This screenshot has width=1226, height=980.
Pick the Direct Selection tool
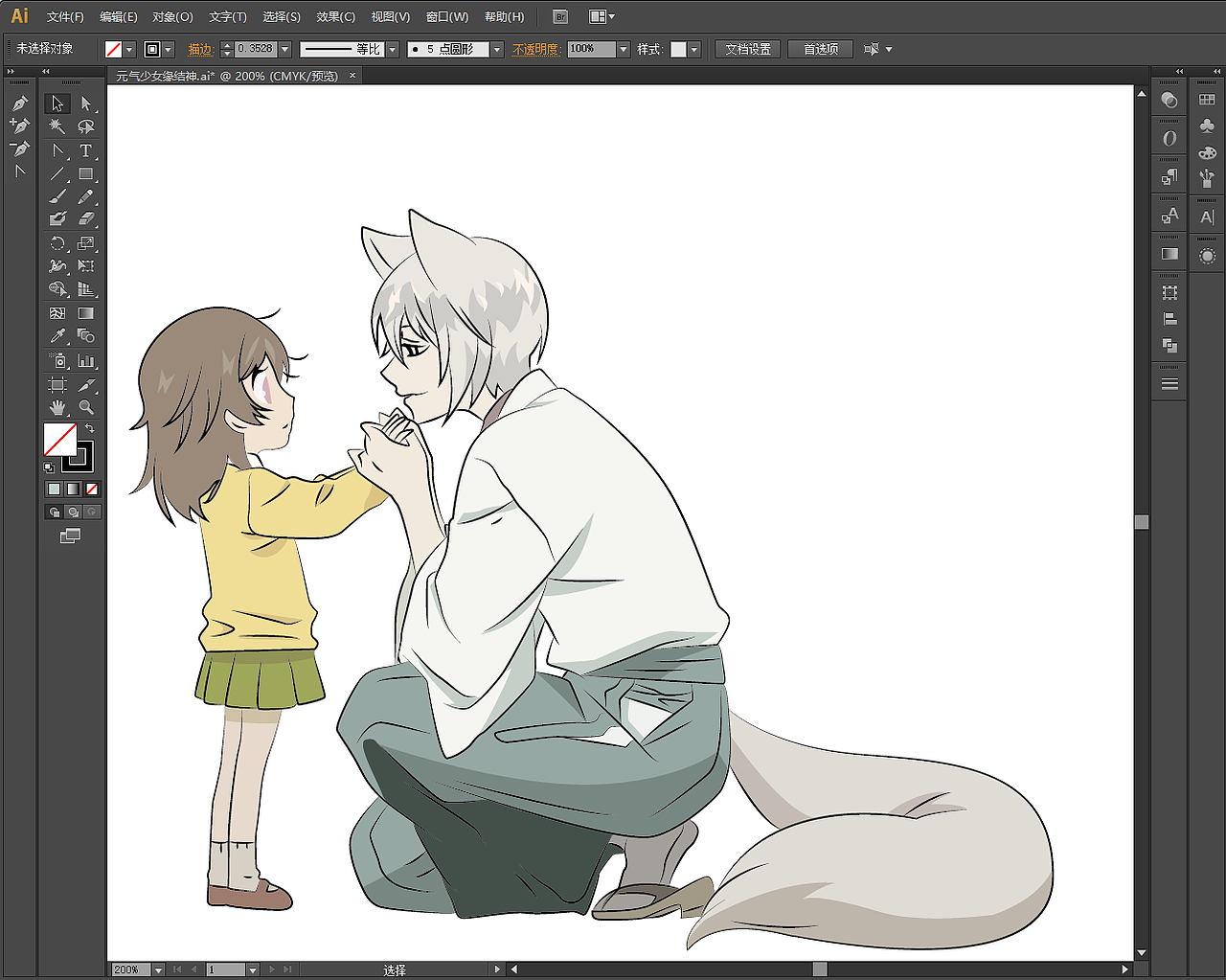86,103
